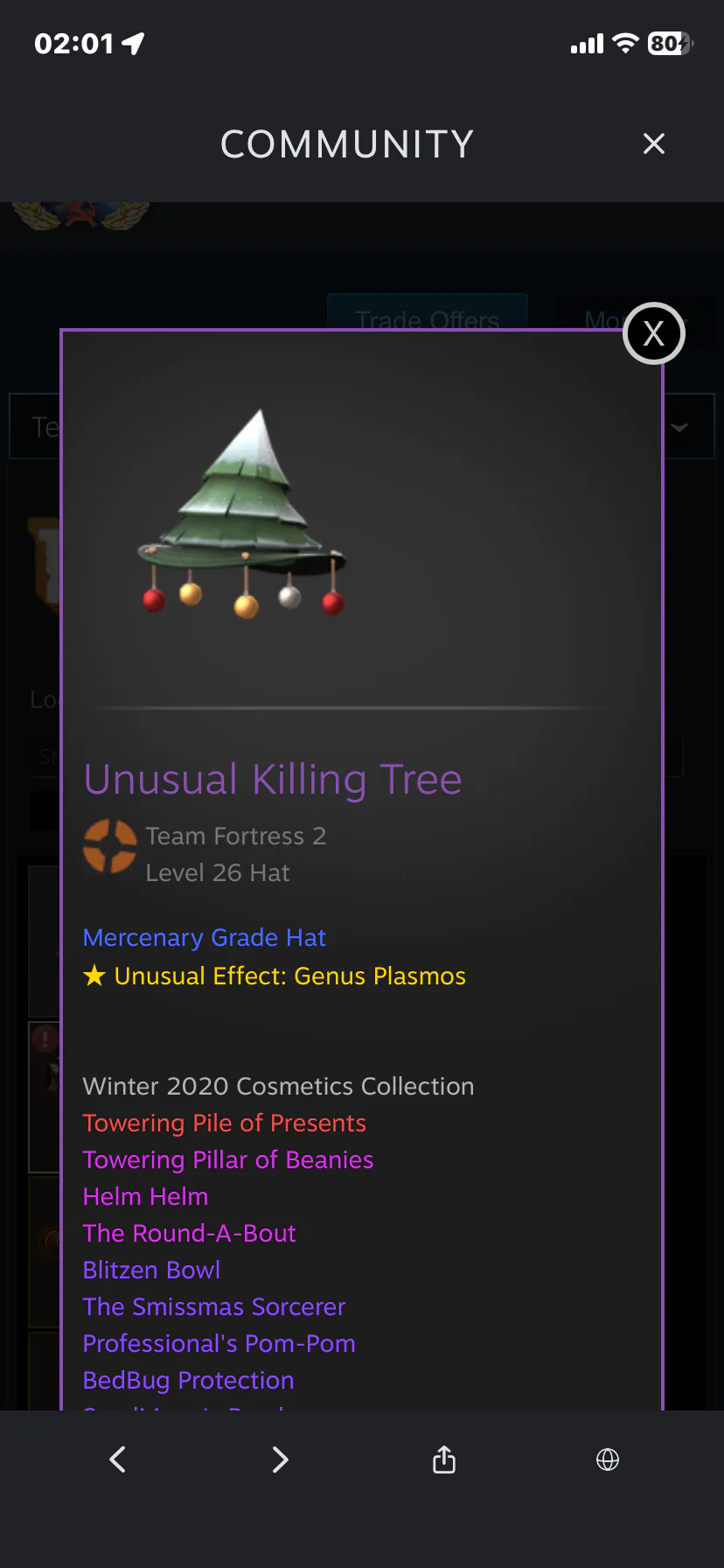Tap the Unusual Killing Tree title

[x=273, y=780]
